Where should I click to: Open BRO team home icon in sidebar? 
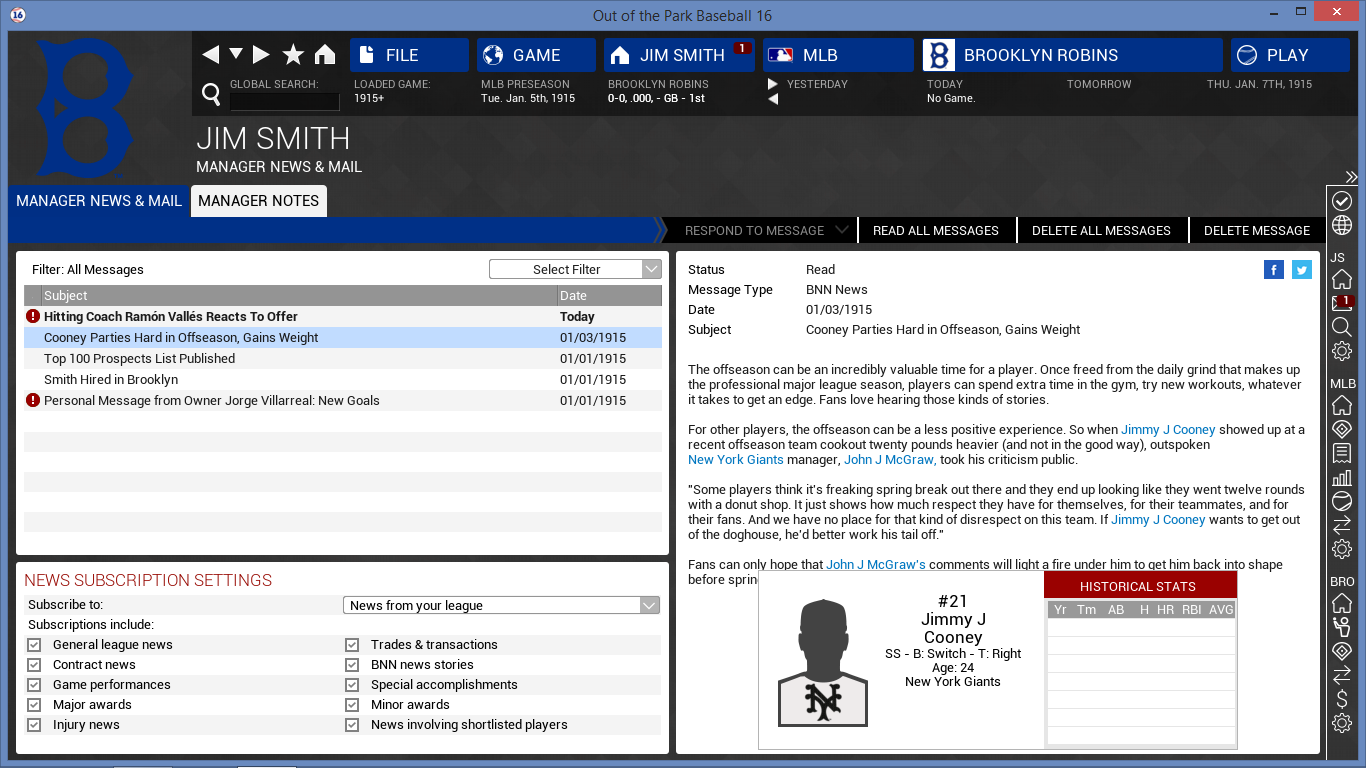[x=1342, y=603]
